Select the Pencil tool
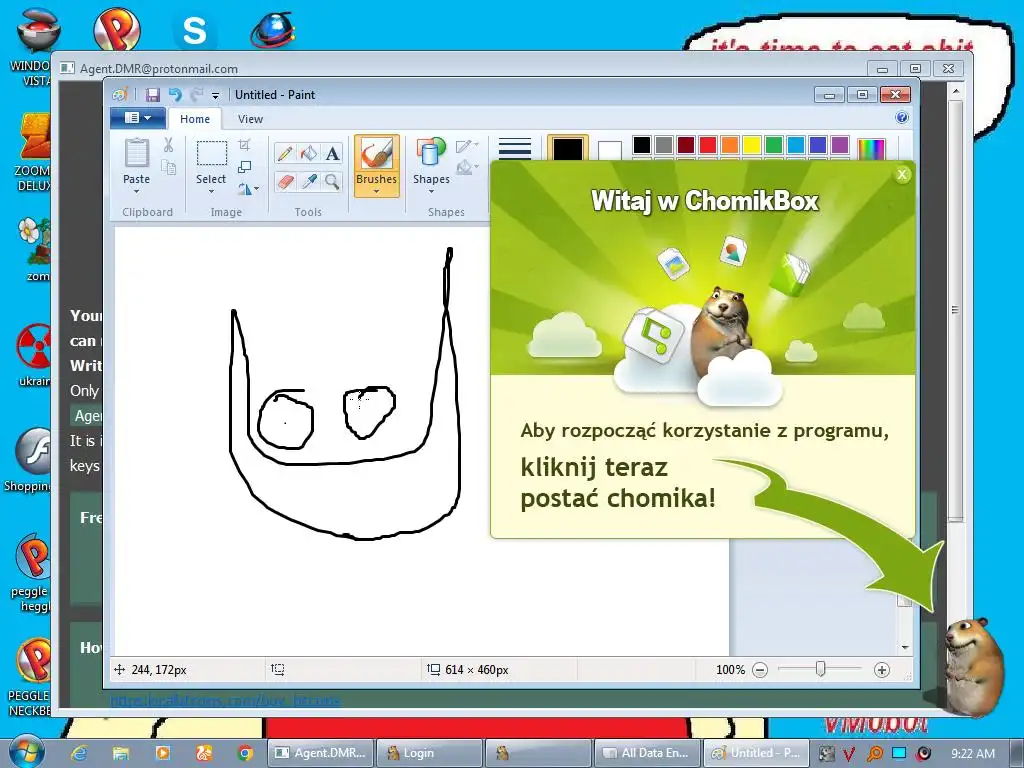Viewport: 1024px width, 768px height. (285, 153)
